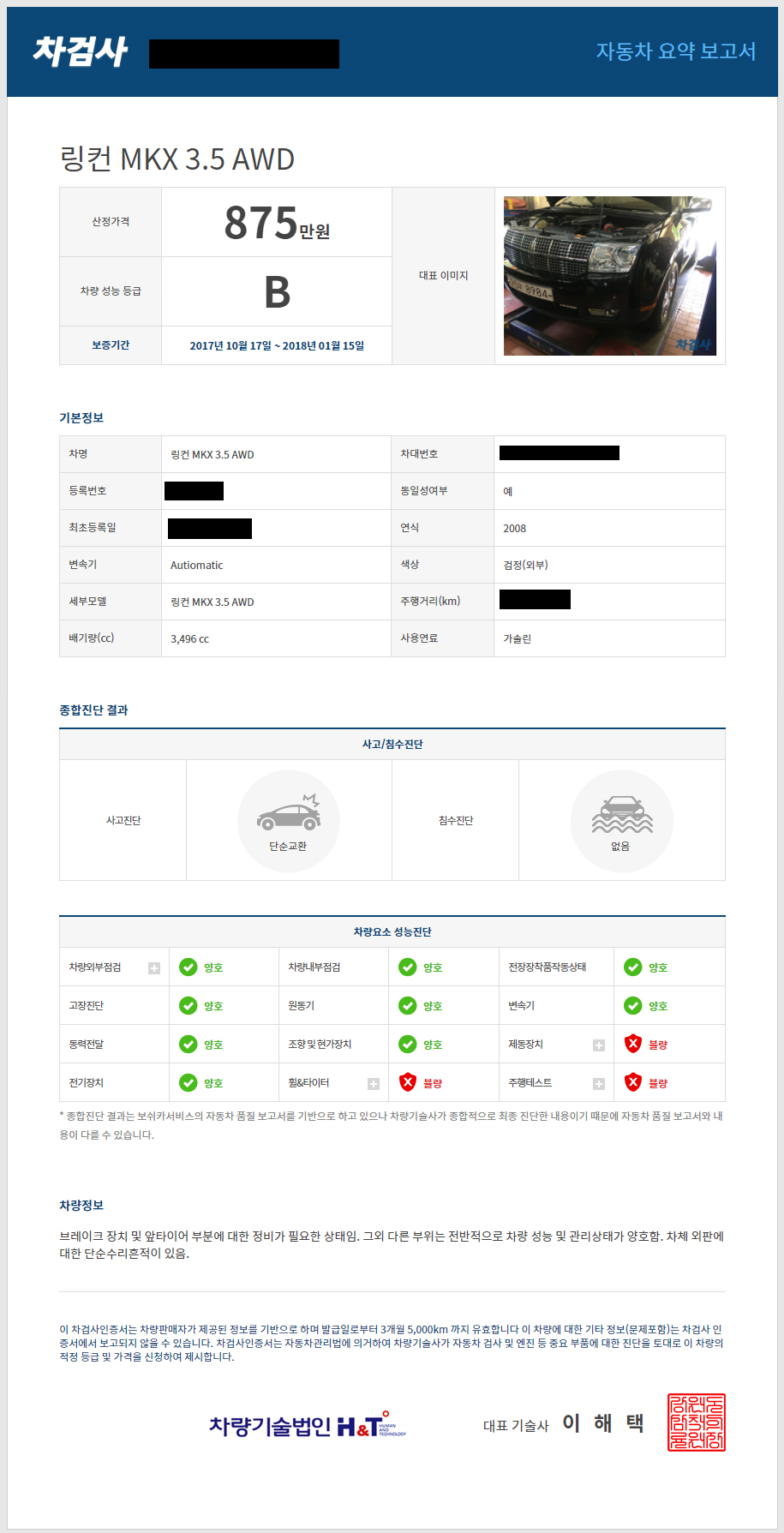Click the green check icon for 동력전달
The height and width of the screenshot is (1533, 784).
point(189,1045)
